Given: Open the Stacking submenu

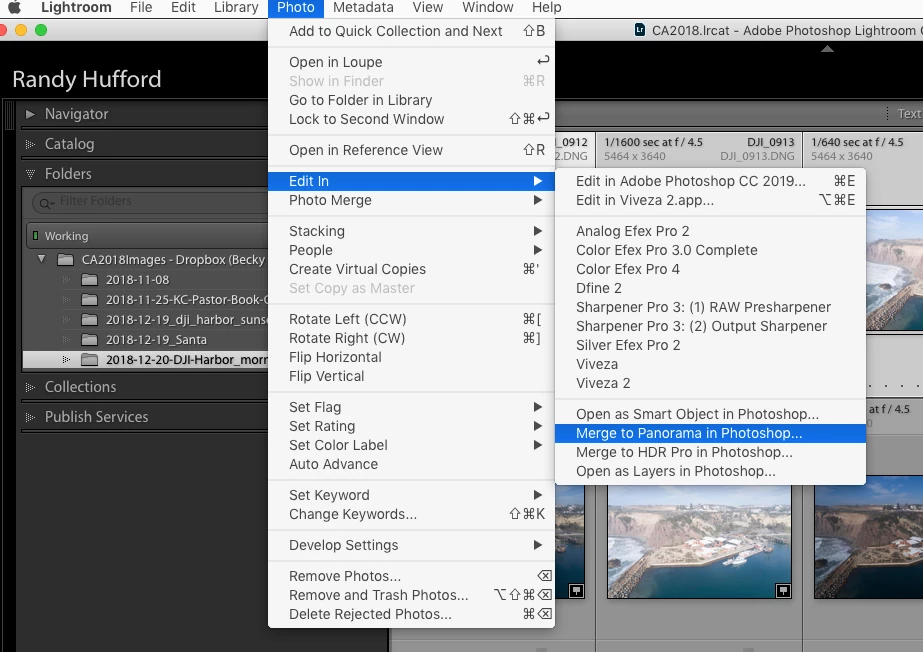Looking at the screenshot, I should click(411, 231).
